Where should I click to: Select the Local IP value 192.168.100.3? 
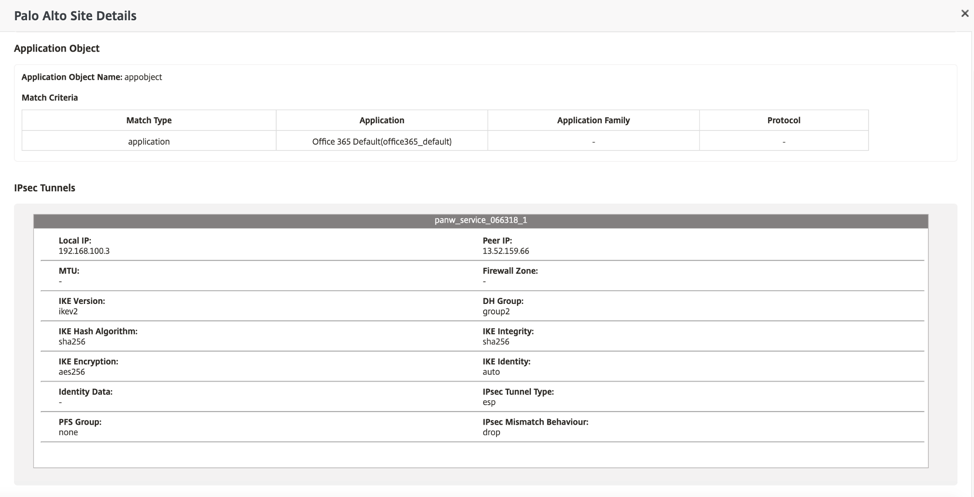[84, 251]
